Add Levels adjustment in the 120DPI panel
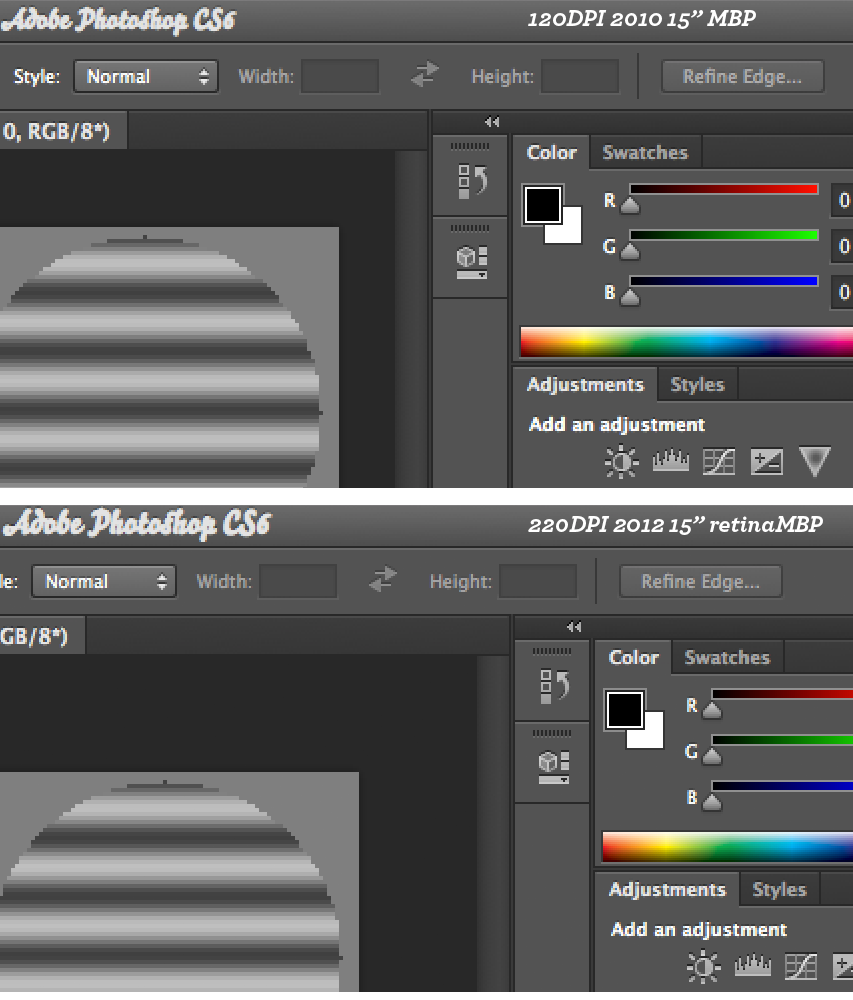This screenshot has width=853, height=1000. click(x=671, y=461)
